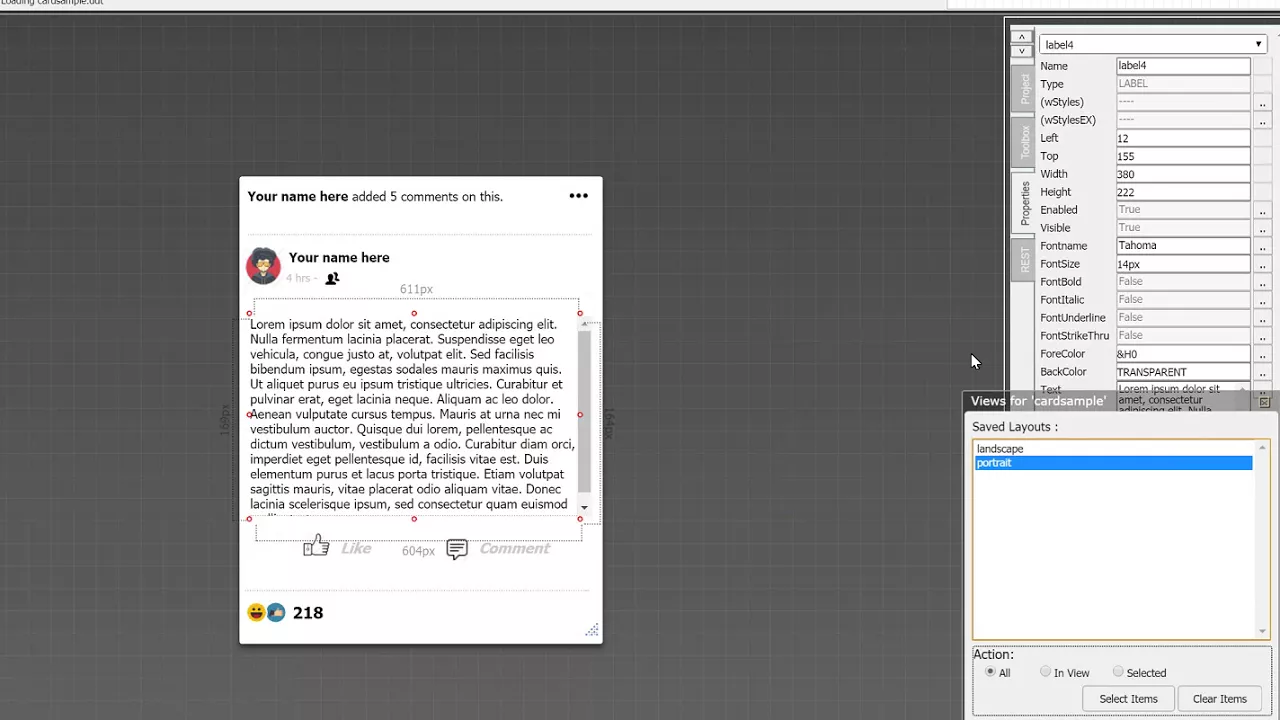The height and width of the screenshot is (720, 1280).
Task: Click the Comment label text
Action: pos(514,548)
